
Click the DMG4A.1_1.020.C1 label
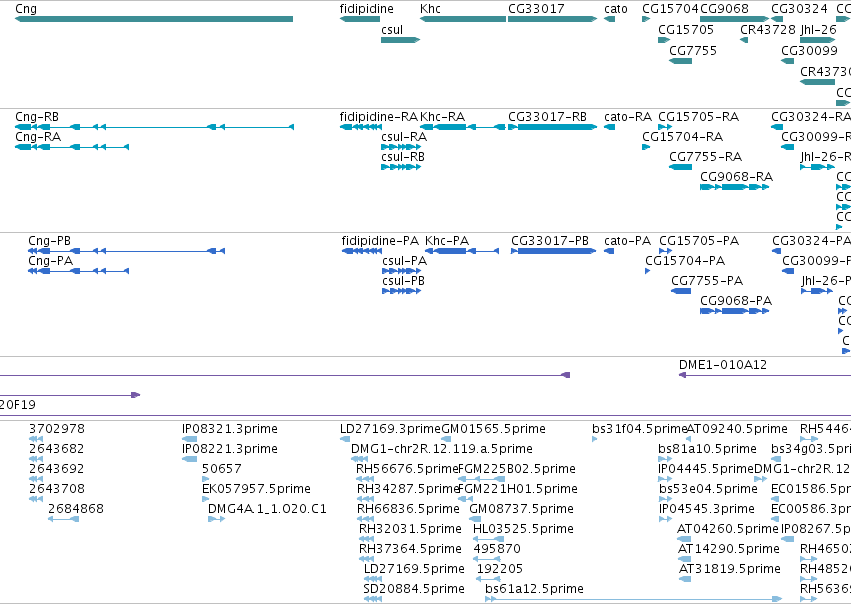tap(267, 509)
